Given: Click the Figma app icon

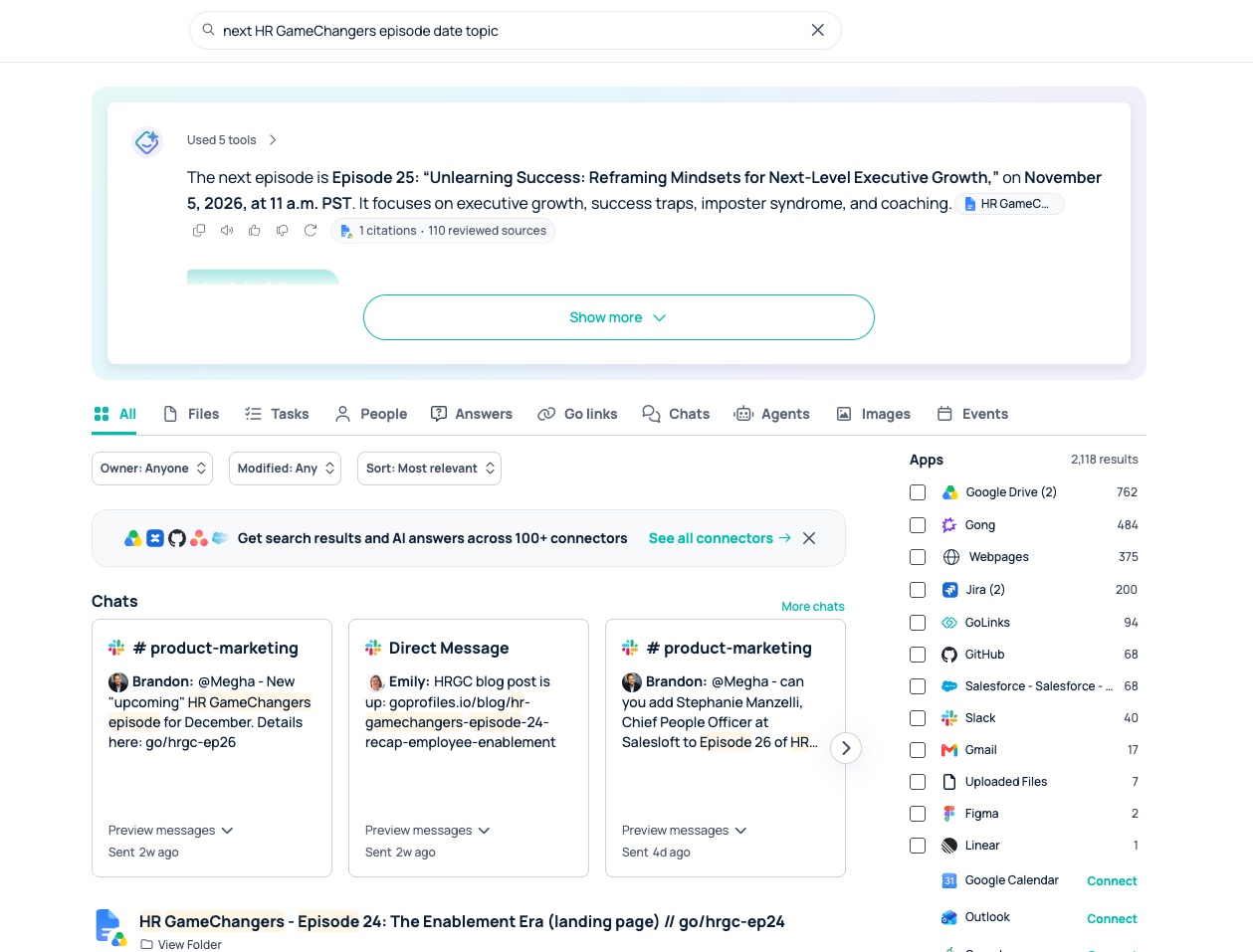Looking at the screenshot, I should 949,814.
